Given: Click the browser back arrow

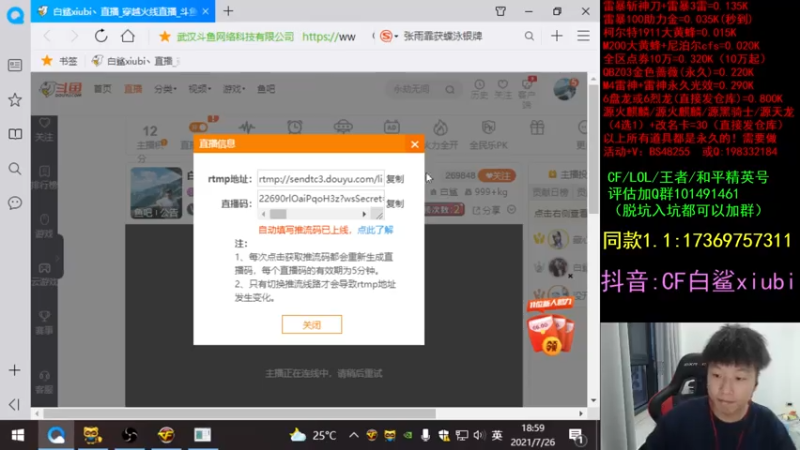Looking at the screenshot, I should pos(47,36).
